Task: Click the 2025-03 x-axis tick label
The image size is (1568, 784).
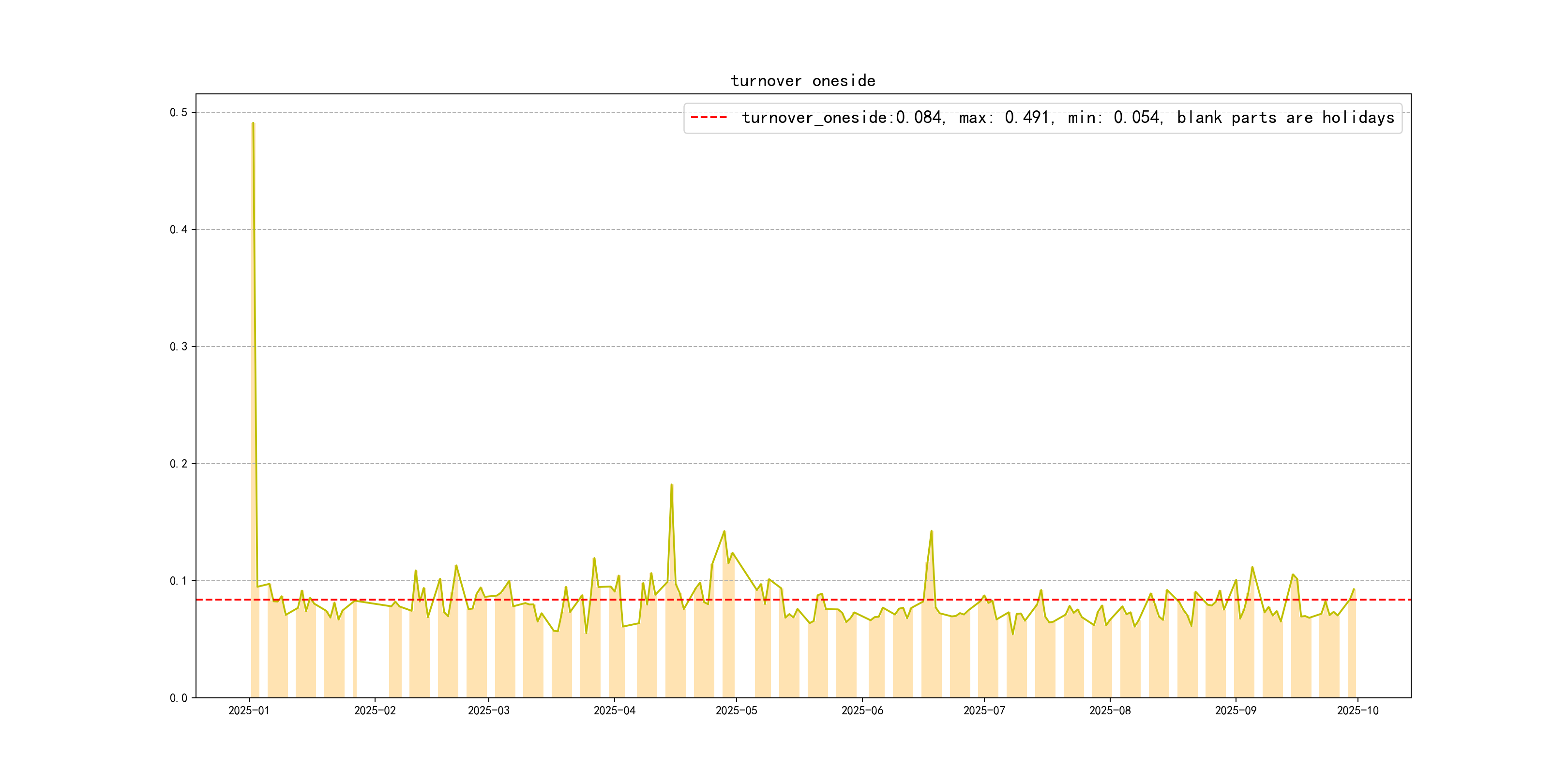Action: coord(488,710)
